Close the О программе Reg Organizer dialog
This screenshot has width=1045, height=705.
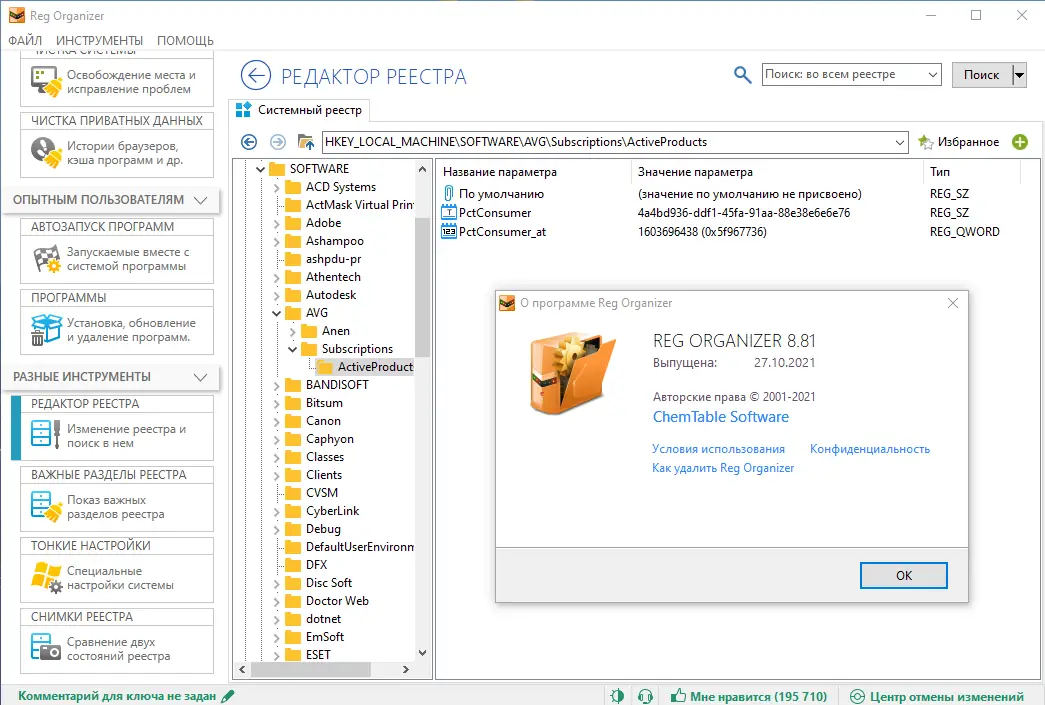click(x=953, y=303)
